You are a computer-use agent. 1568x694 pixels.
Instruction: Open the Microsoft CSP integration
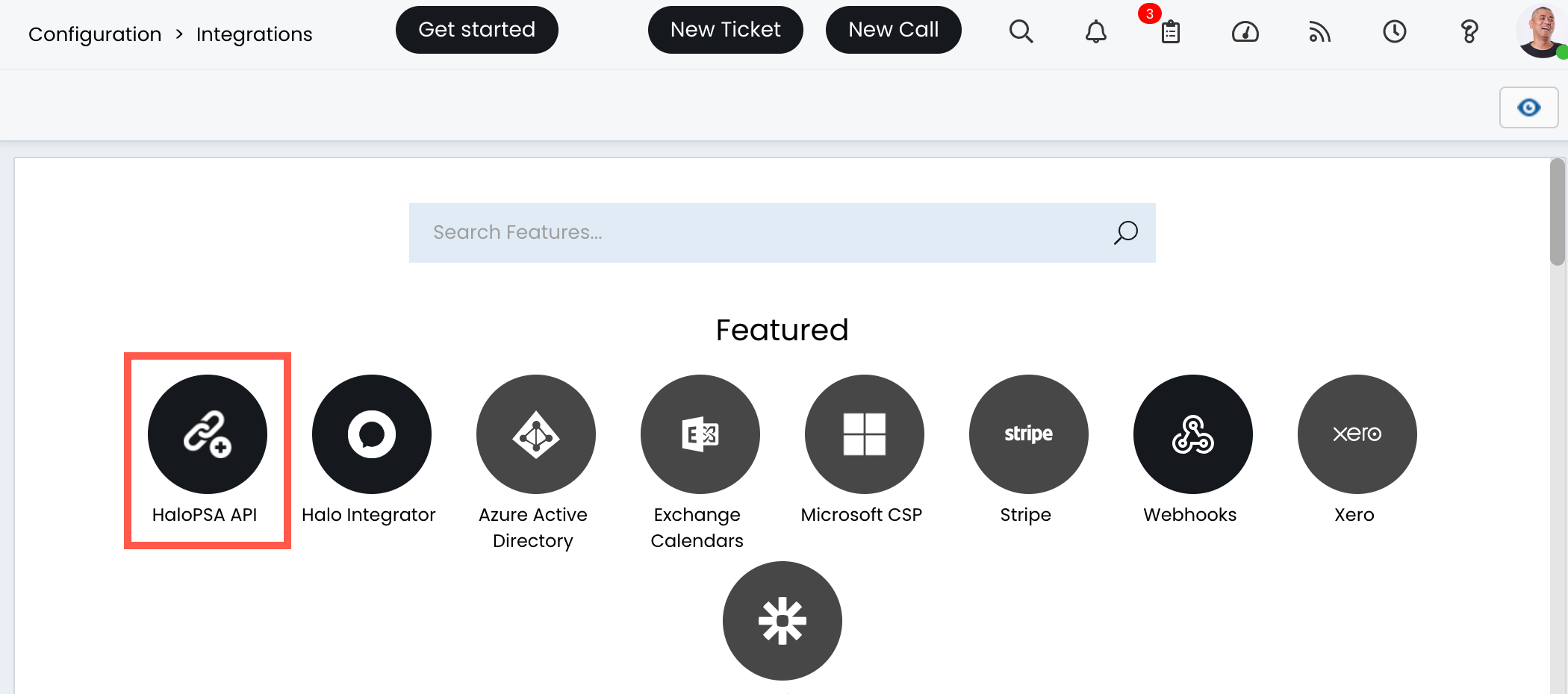[864, 434]
